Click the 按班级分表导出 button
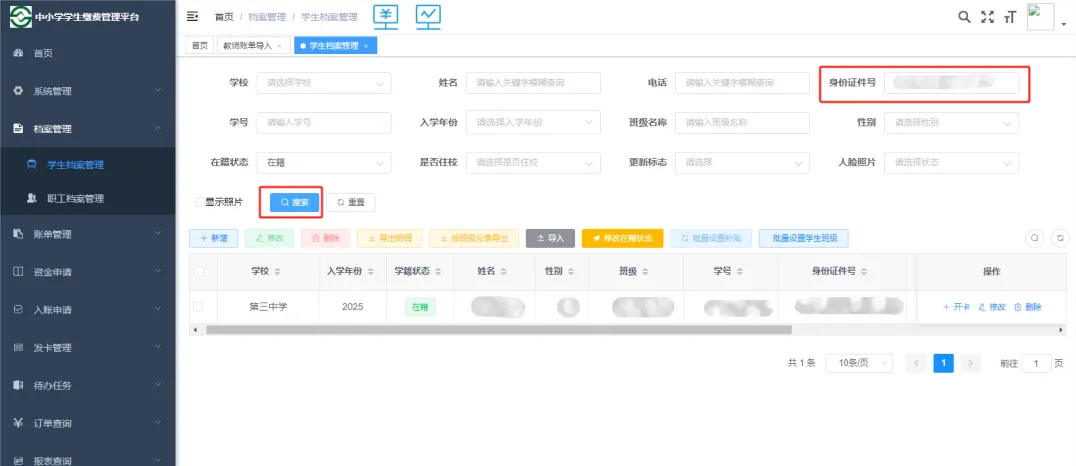 (x=474, y=238)
